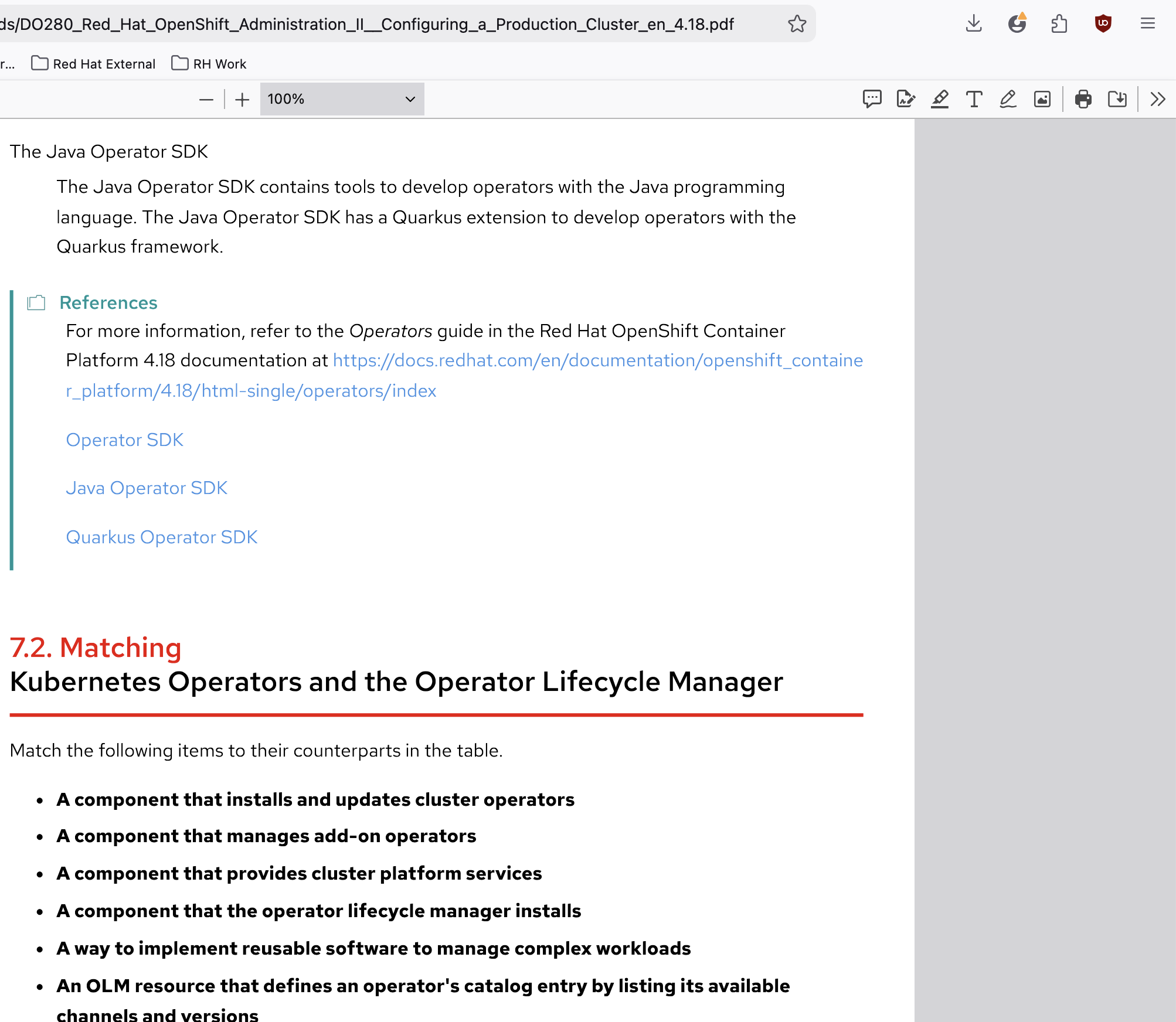Choose the draw pencil tool

click(1008, 98)
